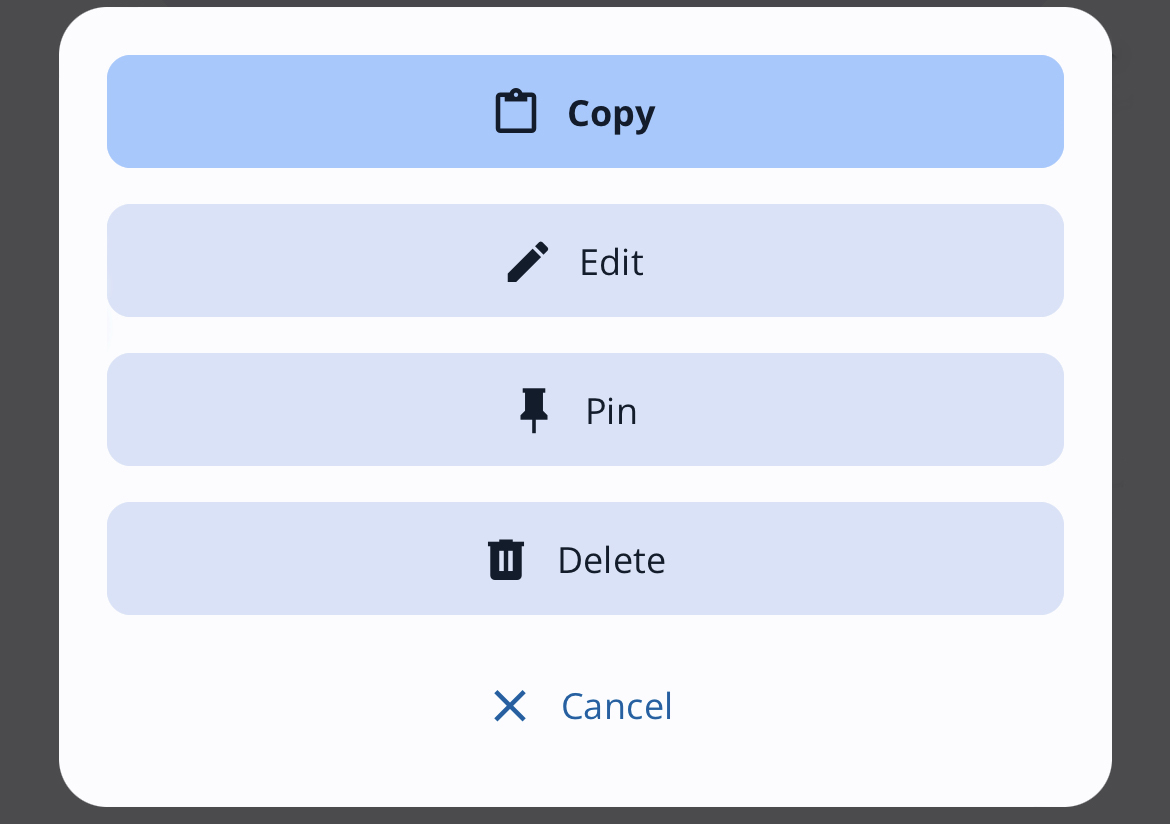Close the action sheet with Cancel
Image resolution: width=1170 pixels, height=824 pixels.
coord(584,706)
